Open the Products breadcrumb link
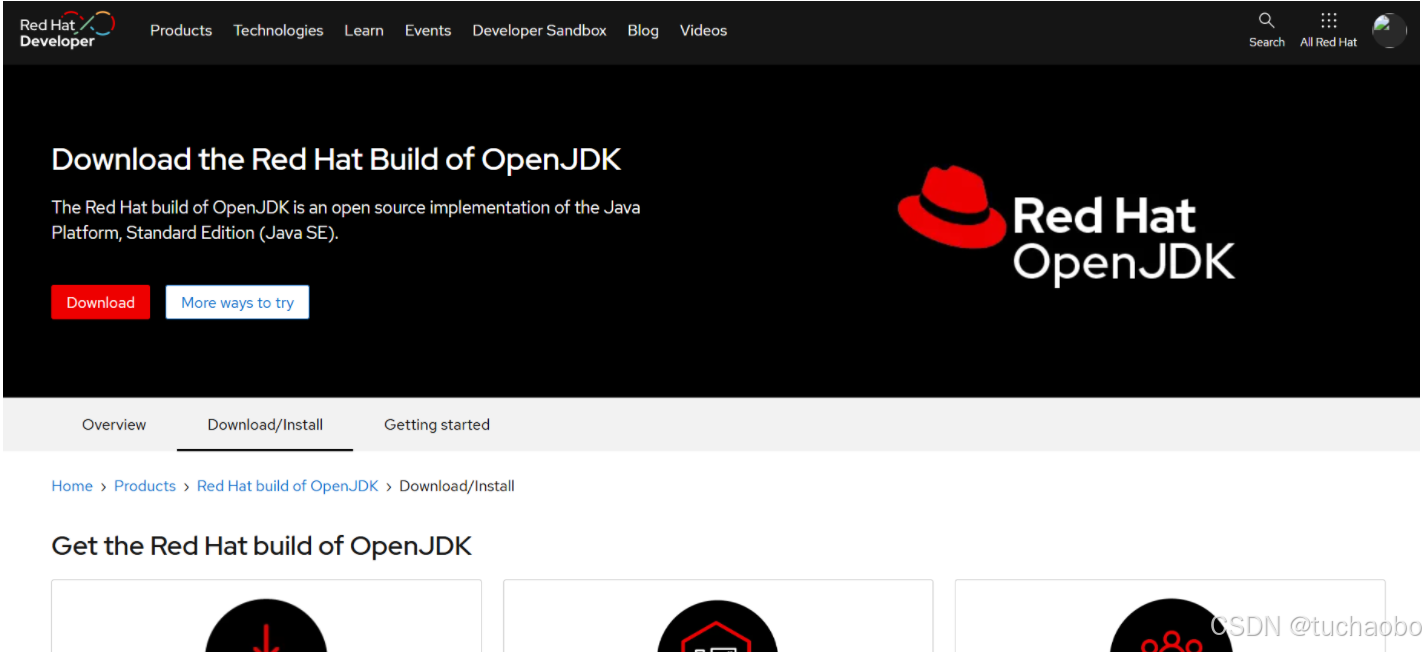The image size is (1426, 652). click(x=145, y=486)
